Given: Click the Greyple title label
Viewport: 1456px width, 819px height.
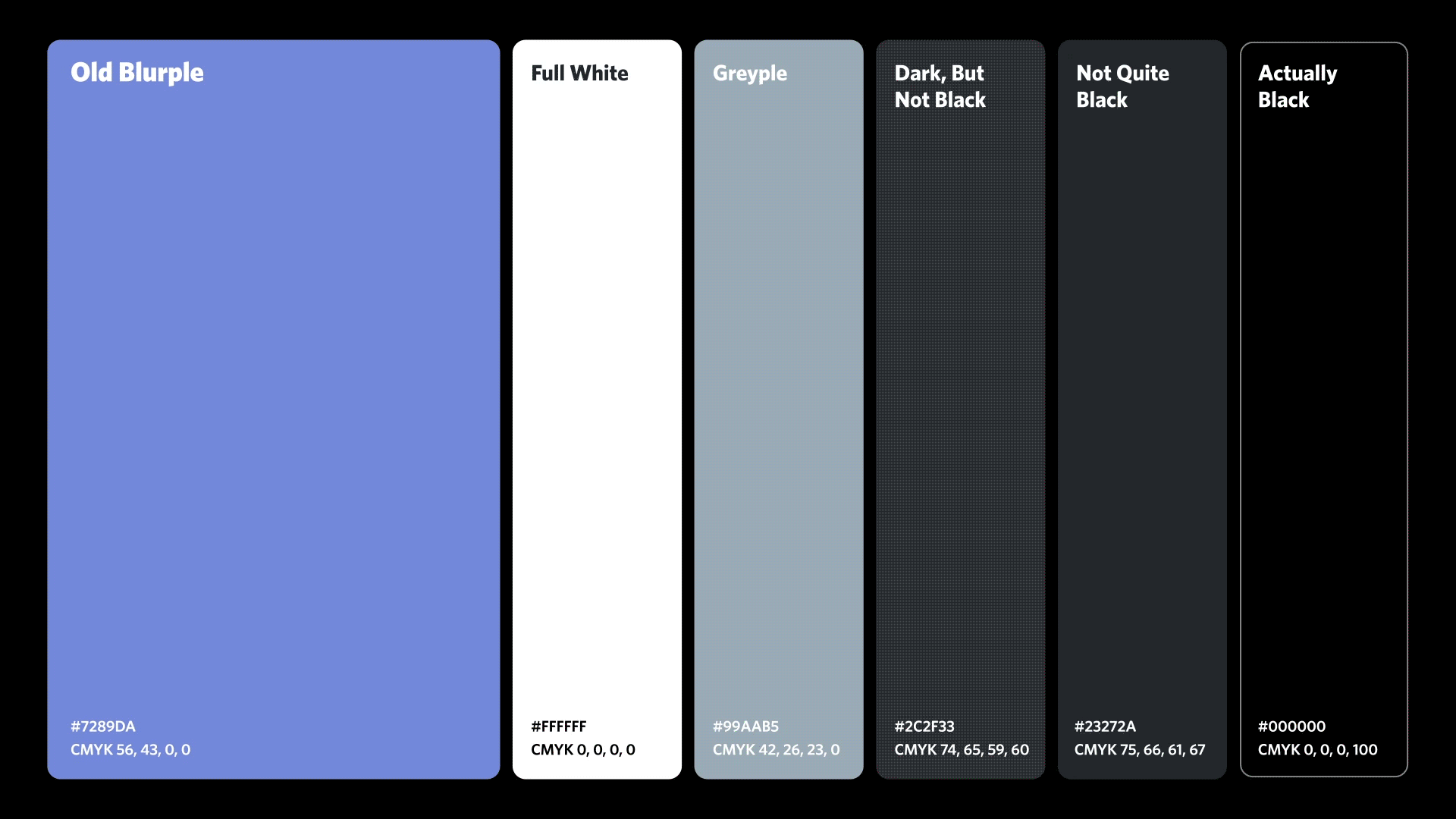Looking at the screenshot, I should tap(750, 73).
